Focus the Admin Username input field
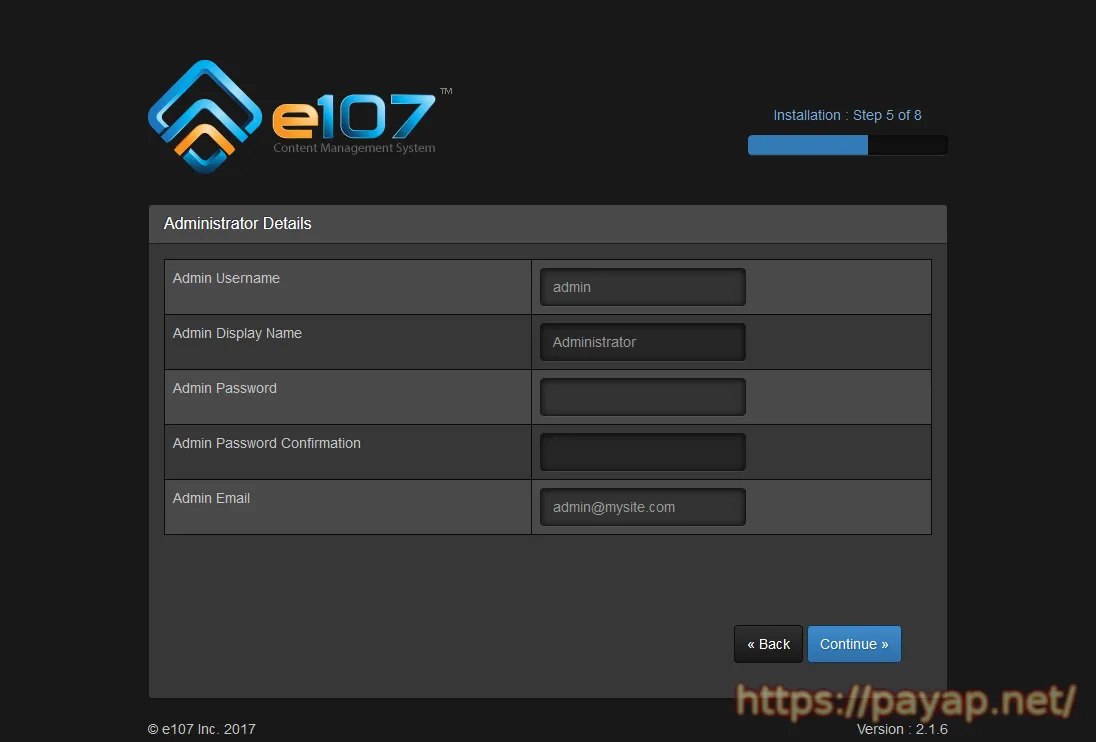Screen dimensions: 1096x742 [x=642, y=287]
